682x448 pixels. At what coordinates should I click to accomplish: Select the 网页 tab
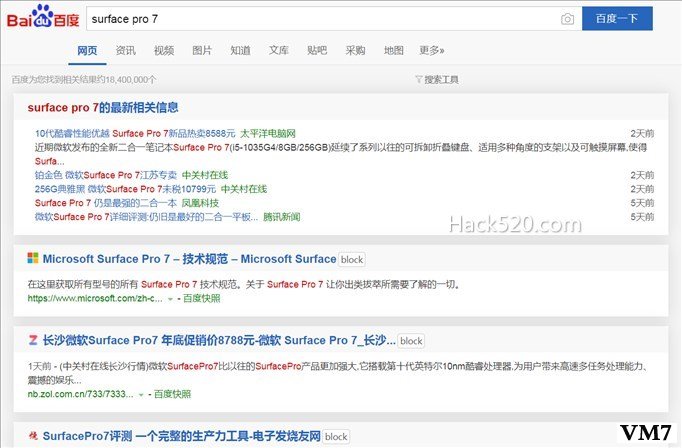click(x=87, y=50)
